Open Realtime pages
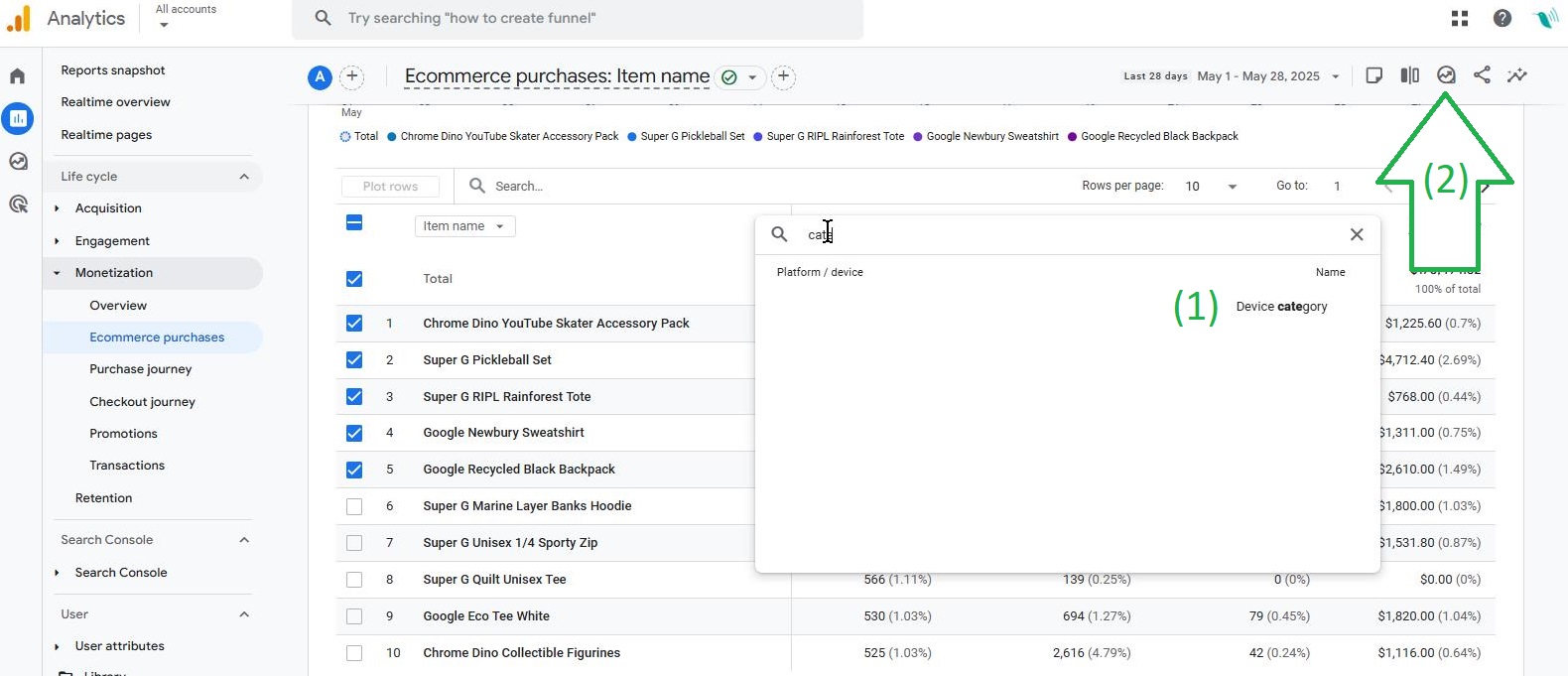The height and width of the screenshot is (676, 1568). coord(106,135)
